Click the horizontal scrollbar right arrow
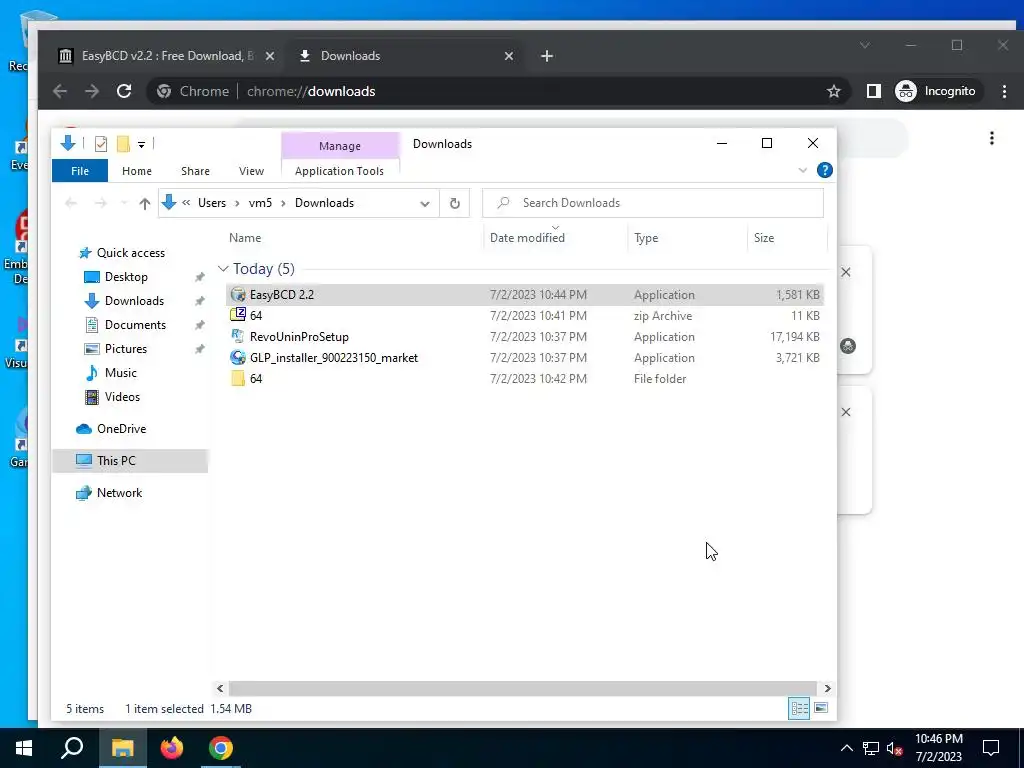1024x768 pixels. (x=827, y=688)
